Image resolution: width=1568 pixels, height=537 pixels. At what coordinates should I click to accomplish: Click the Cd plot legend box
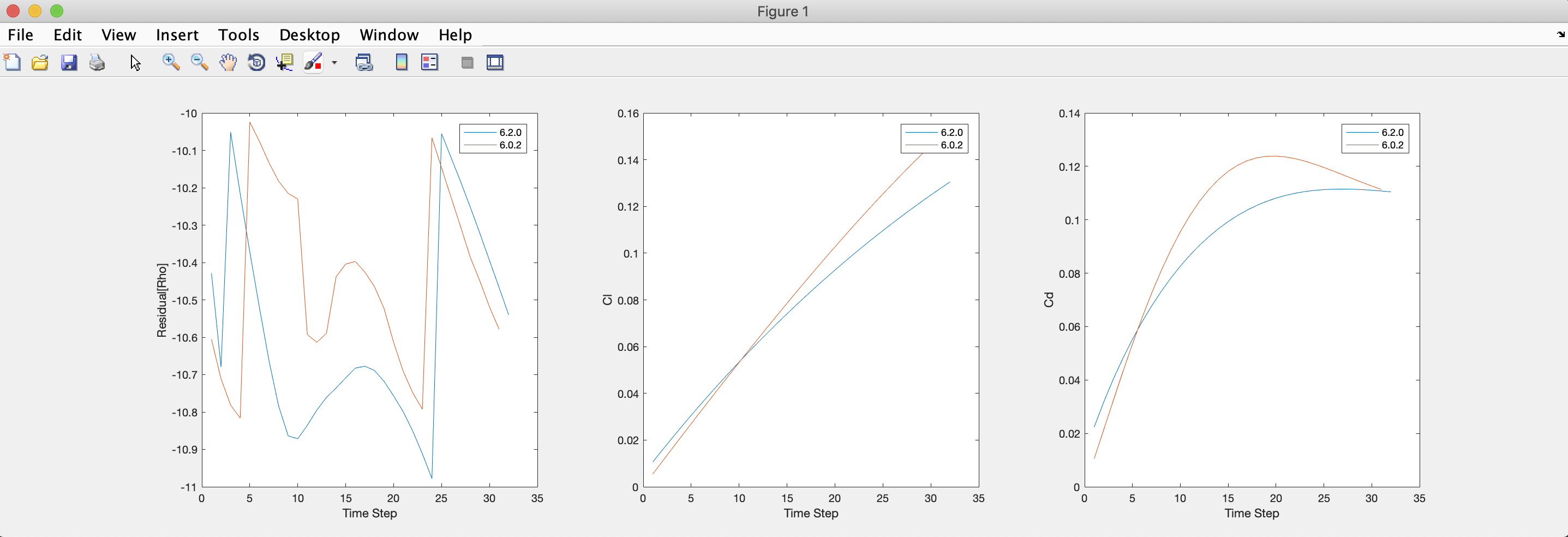pyautogui.click(x=1375, y=139)
